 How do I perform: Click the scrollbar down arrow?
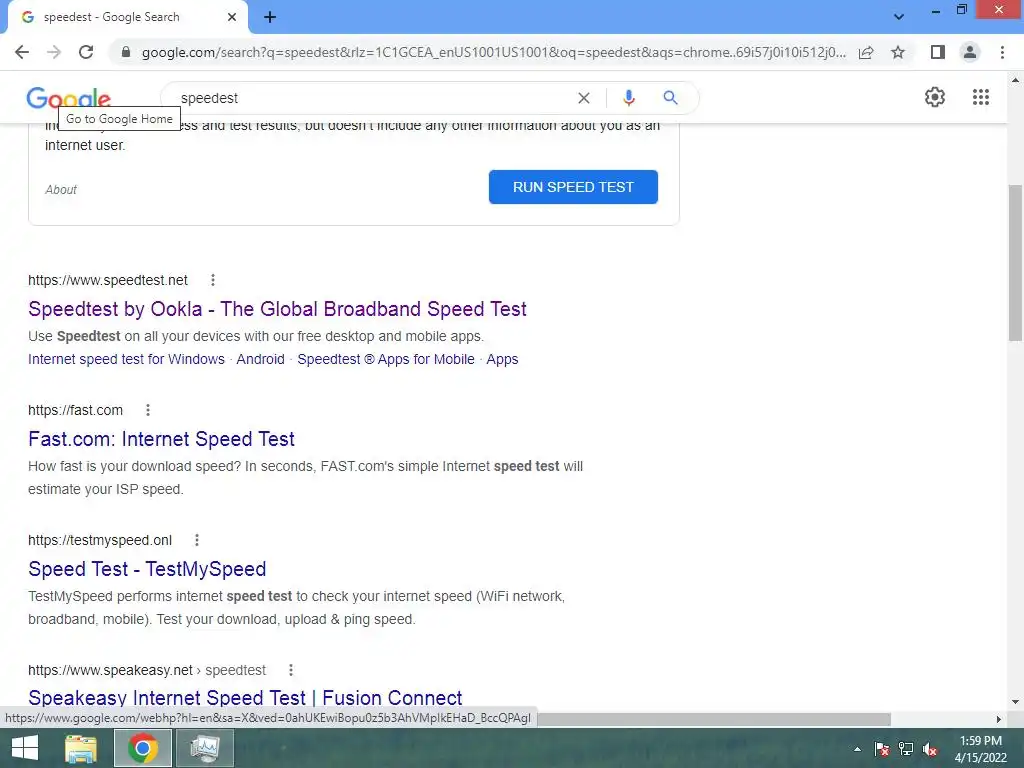tap(1015, 702)
